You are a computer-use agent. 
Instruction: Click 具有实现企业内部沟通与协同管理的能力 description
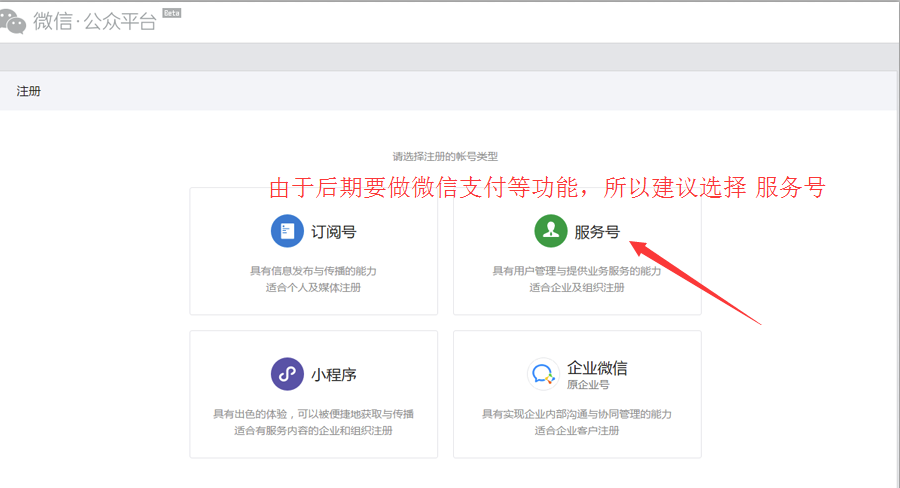577,414
